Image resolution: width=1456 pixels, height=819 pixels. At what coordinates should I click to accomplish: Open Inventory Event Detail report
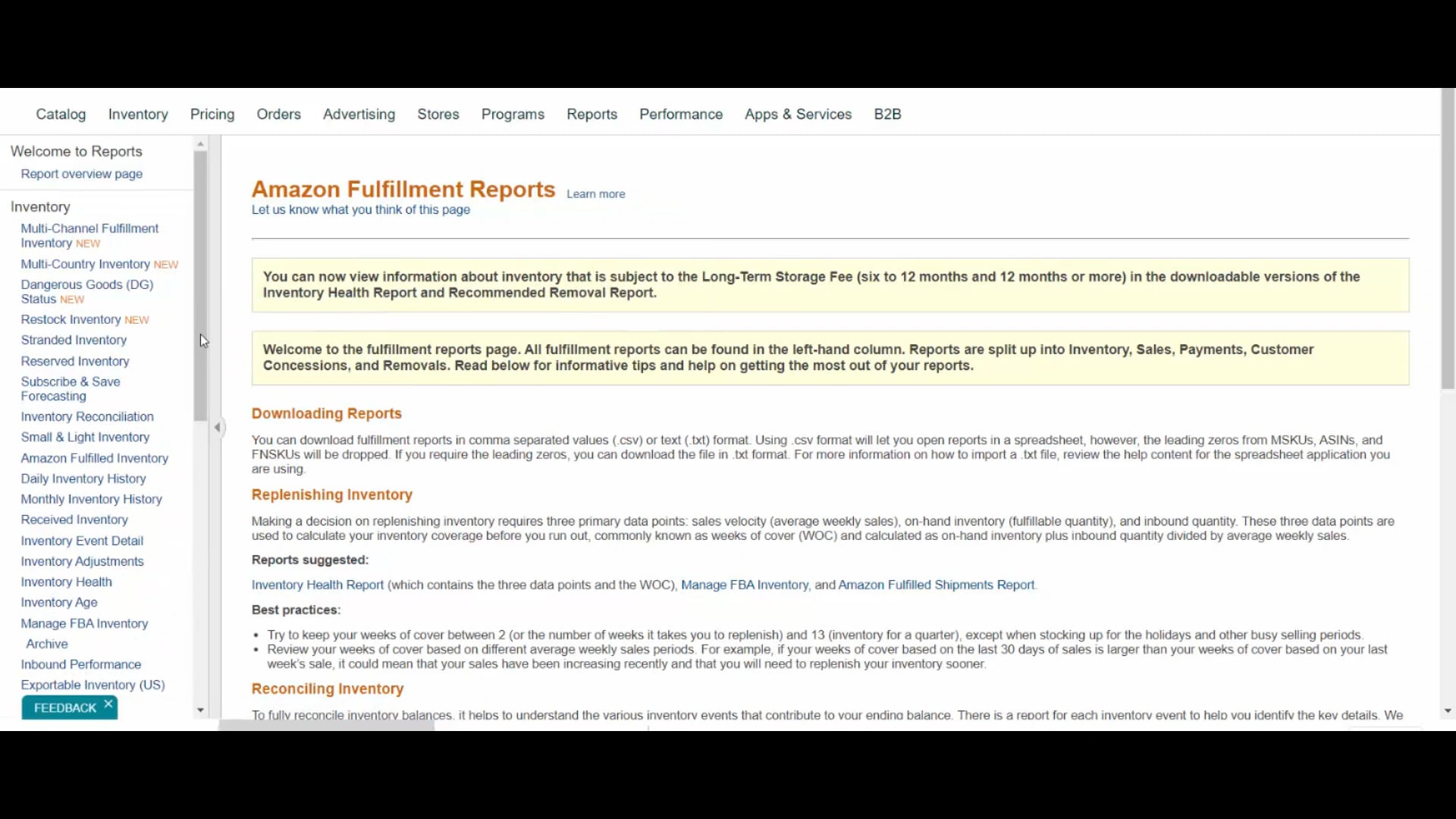(x=82, y=541)
